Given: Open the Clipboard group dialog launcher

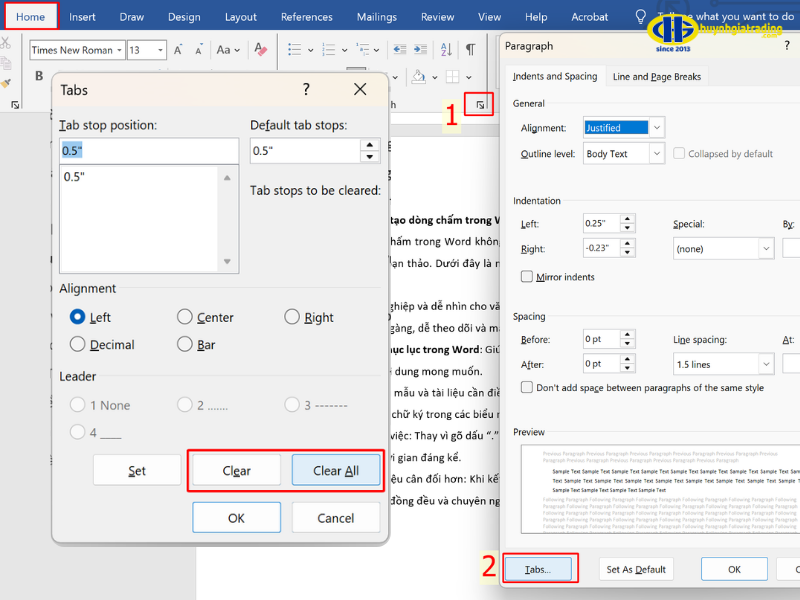Looking at the screenshot, I should 15,105.
